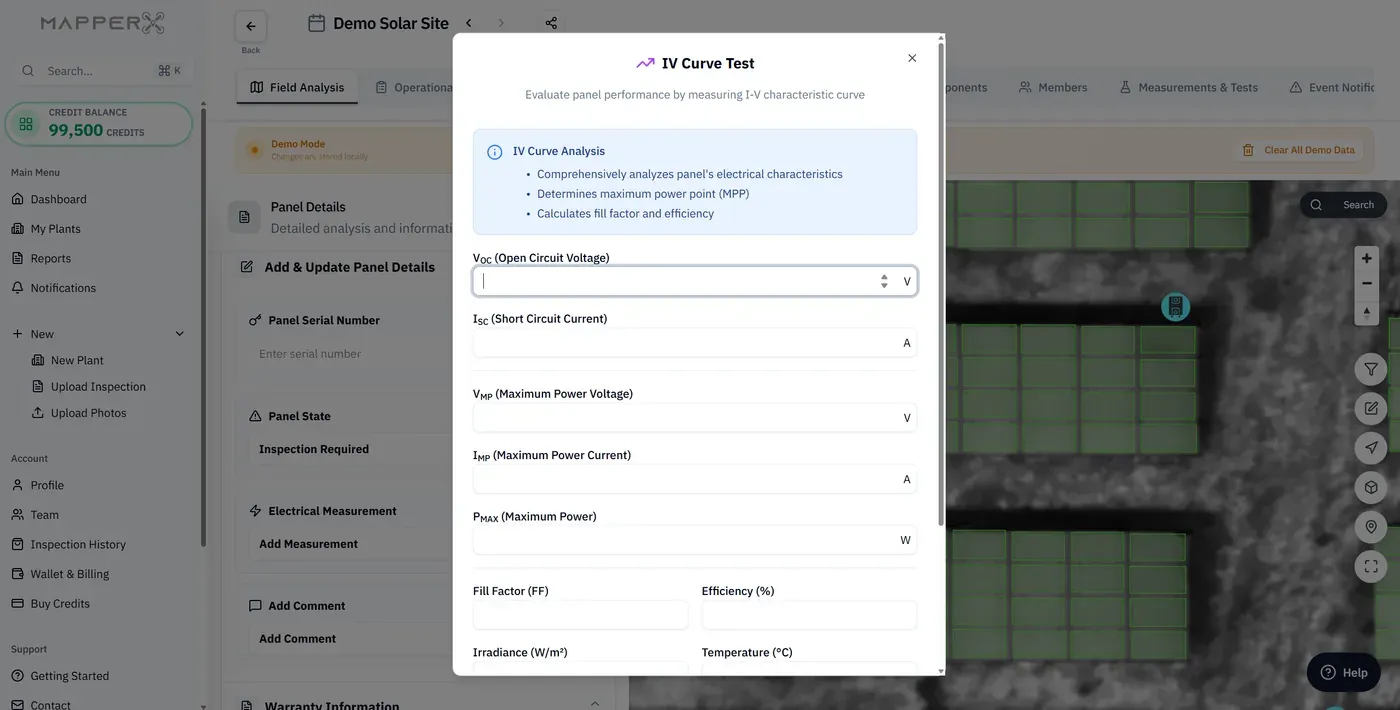Open the map filter funnel icon
This screenshot has height=710, width=1400.
click(x=1371, y=369)
